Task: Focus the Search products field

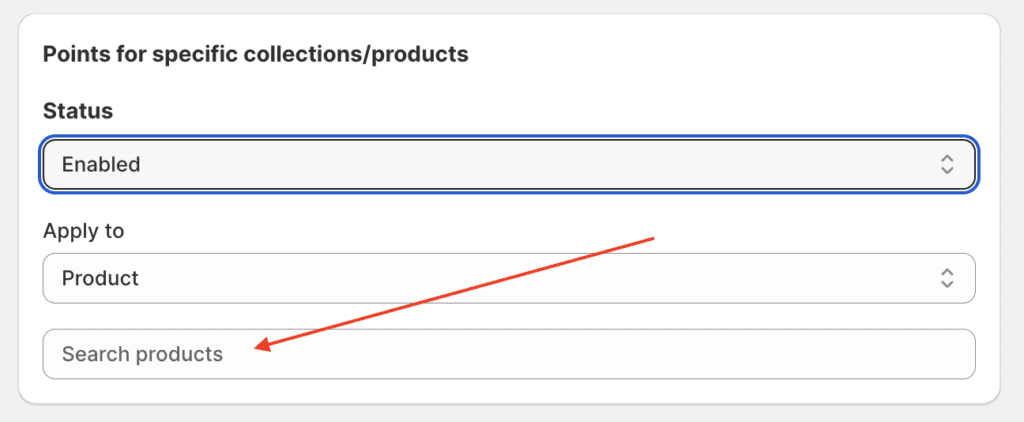Action: coord(508,354)
